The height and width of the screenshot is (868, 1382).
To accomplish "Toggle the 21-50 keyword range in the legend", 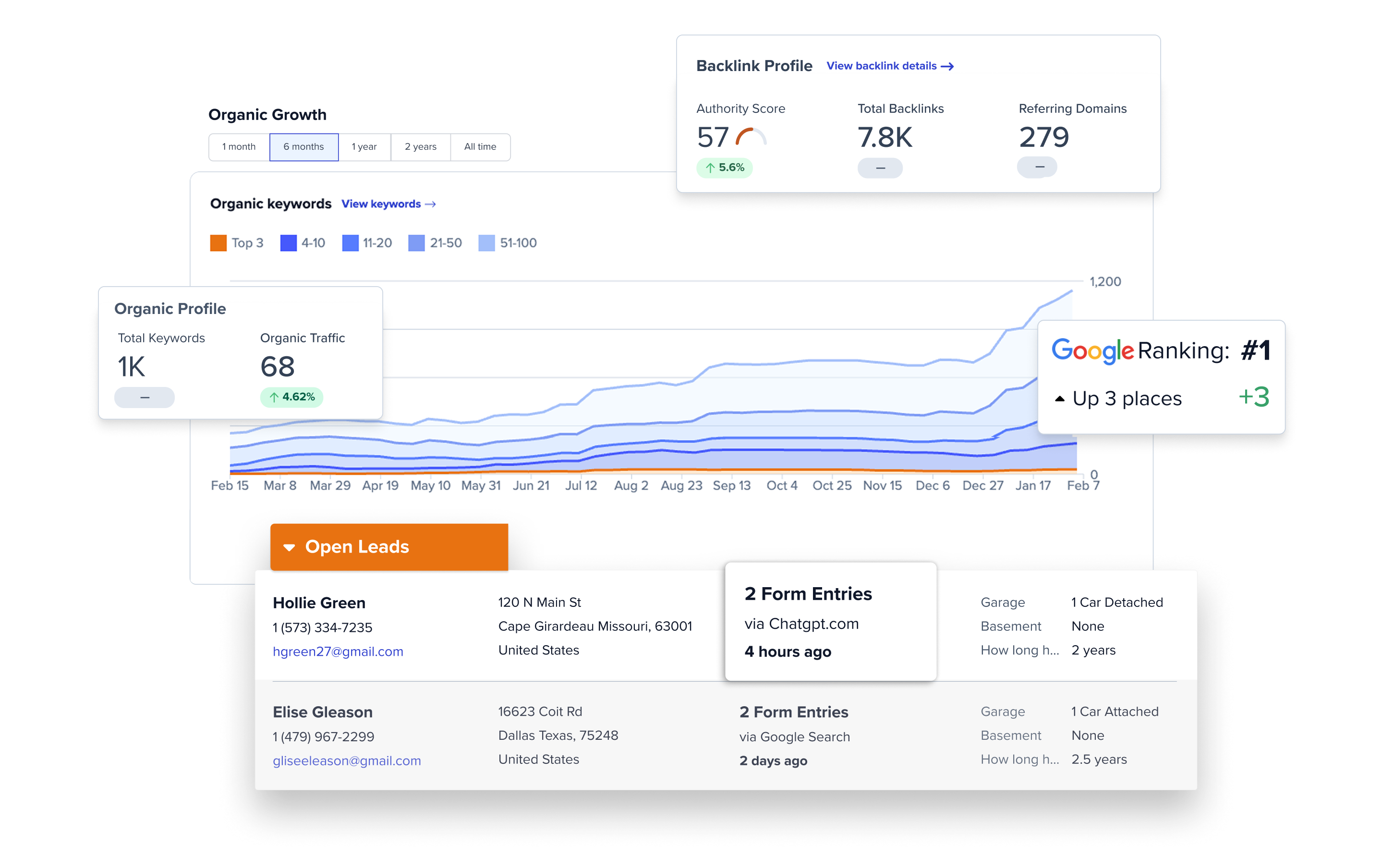I will click(x=415, y=242).
